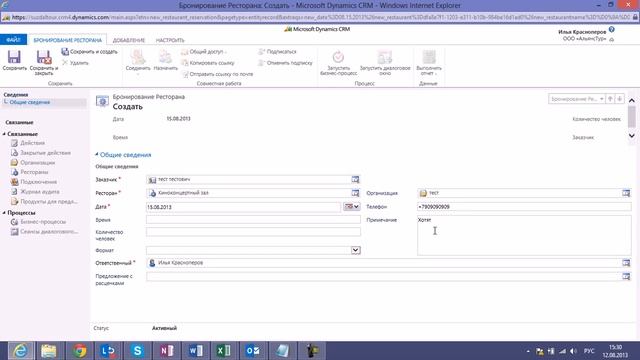Click the тест тестович customer value
This screenshot has height=360, width=640.
pyautogui.click(x=174, y=180)
